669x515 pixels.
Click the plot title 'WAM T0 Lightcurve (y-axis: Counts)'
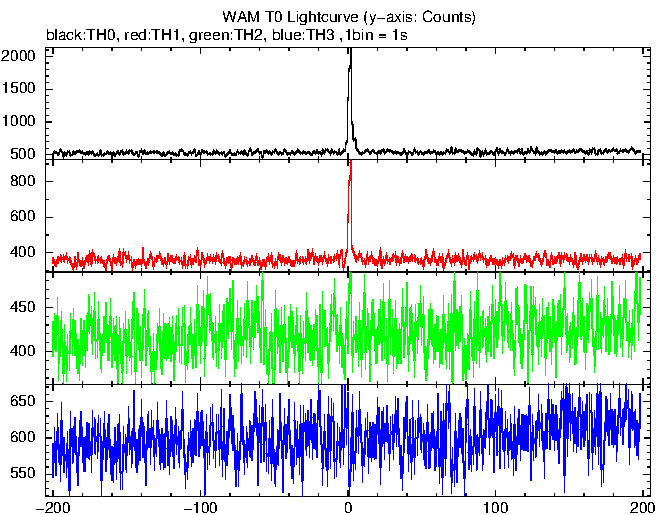click(x=349, y=17)
